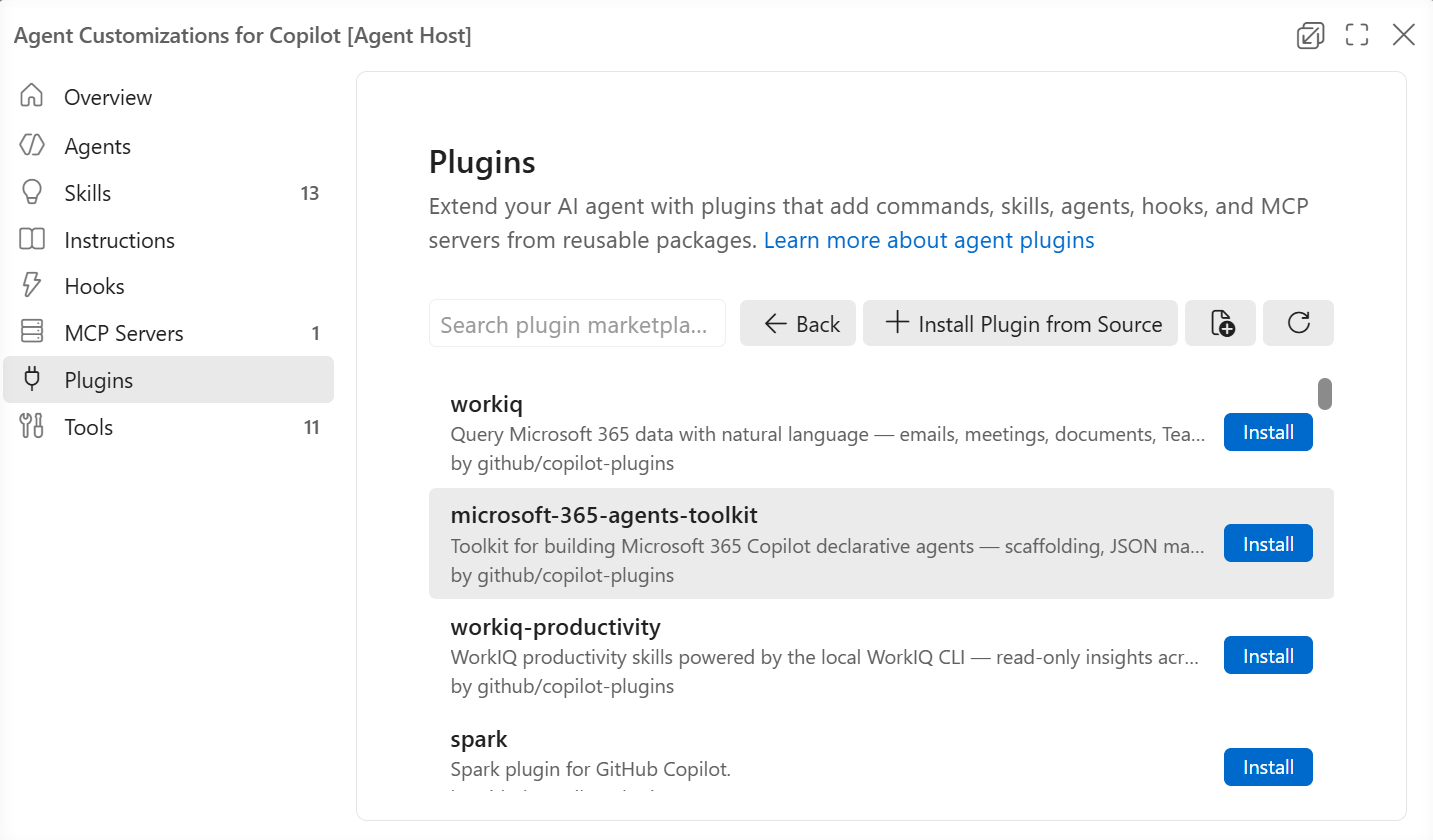
Task: Click the MCP Servers icon
Action: (x=32, y=332)
